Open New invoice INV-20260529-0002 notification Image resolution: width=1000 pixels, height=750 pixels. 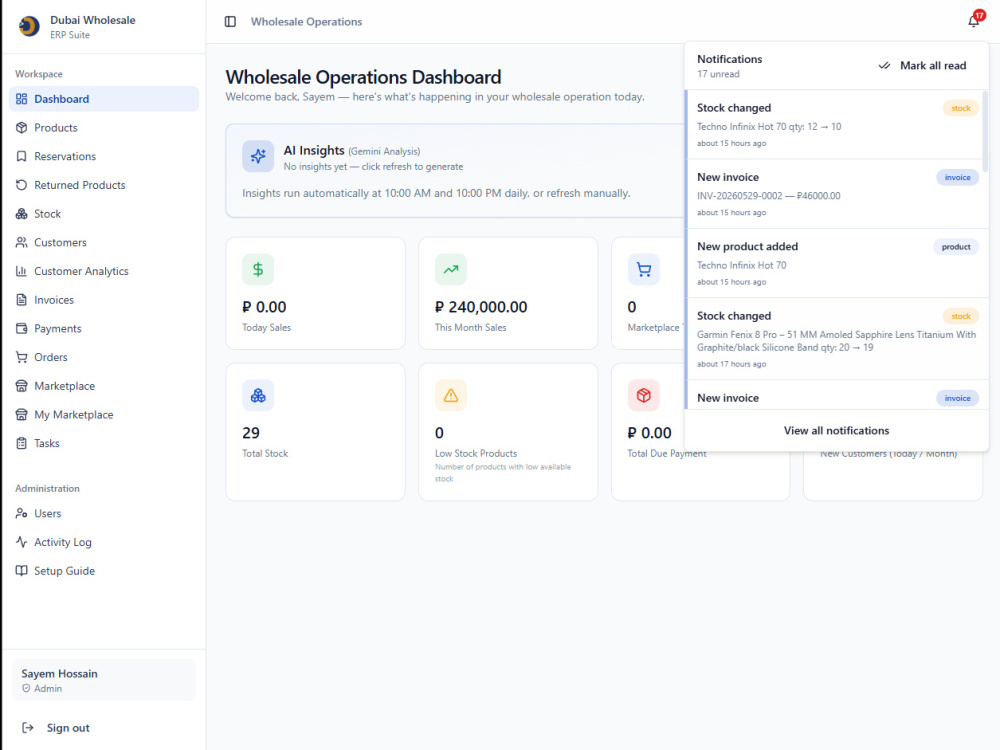coord(834,194)
